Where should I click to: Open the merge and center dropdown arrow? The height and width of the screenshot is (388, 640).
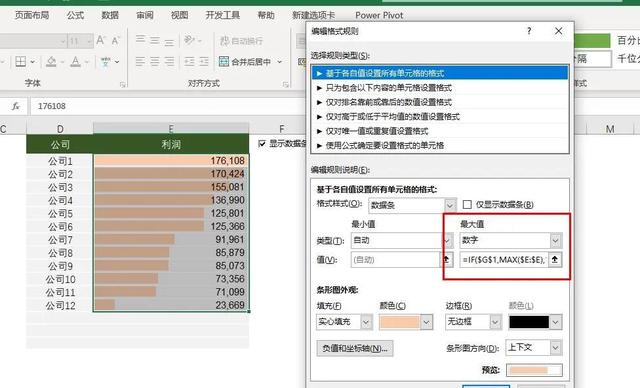[280, 62]
